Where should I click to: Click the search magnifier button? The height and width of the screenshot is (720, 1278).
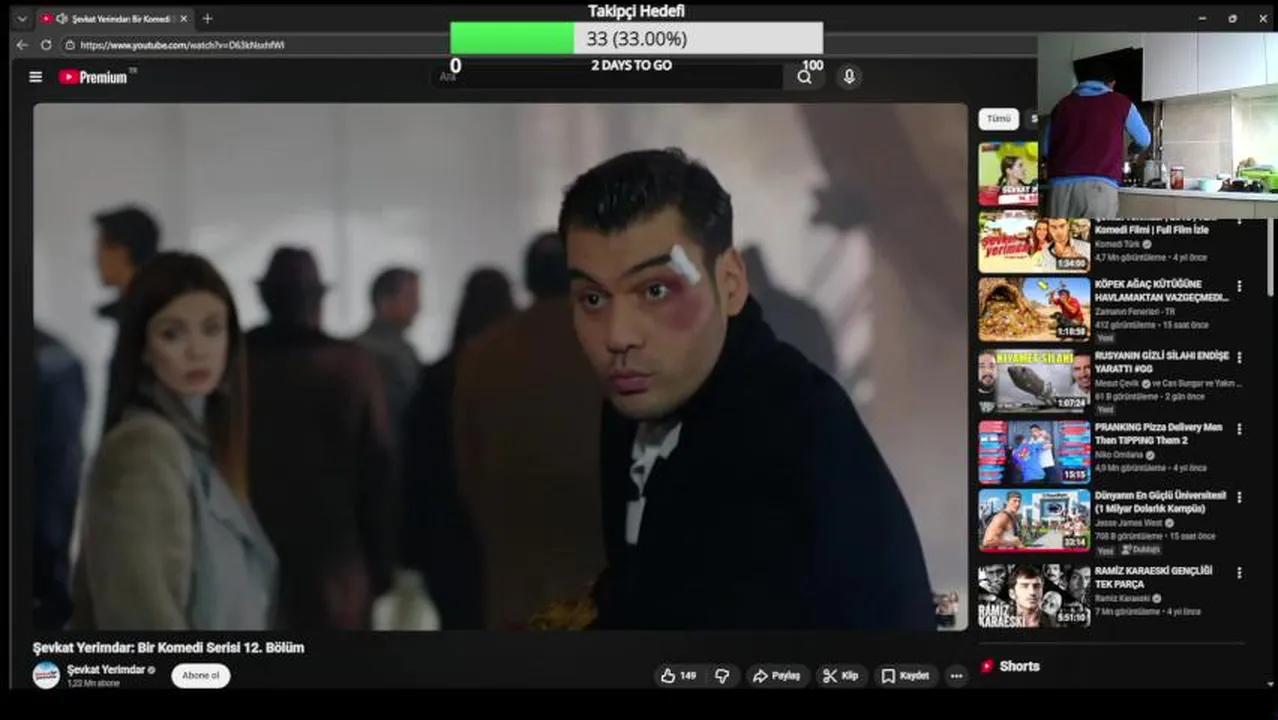(804, 77)
